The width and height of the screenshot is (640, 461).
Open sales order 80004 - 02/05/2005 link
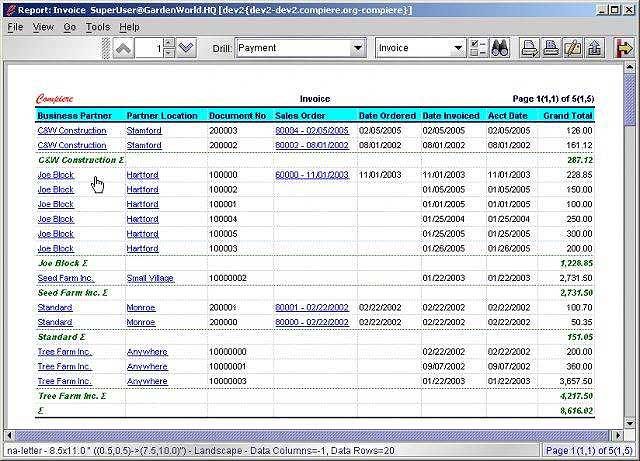pyautogui.click(x=312, y=131)
